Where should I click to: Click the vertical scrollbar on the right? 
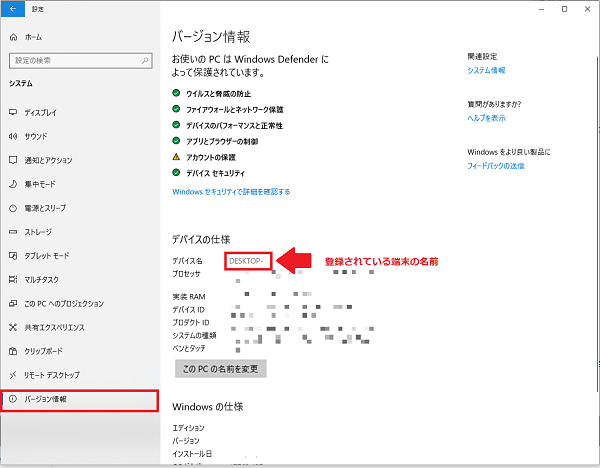[x=597, y=224]
